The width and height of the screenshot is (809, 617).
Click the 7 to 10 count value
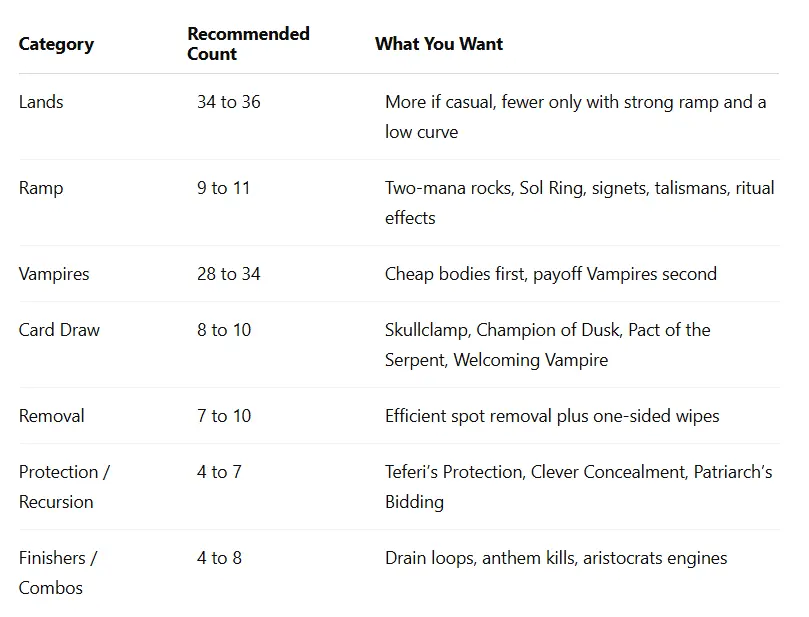pyautogui.click(x=224, y=416)
